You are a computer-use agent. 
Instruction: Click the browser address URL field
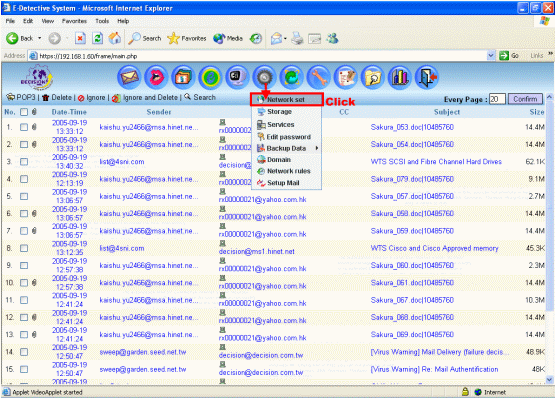258,56
